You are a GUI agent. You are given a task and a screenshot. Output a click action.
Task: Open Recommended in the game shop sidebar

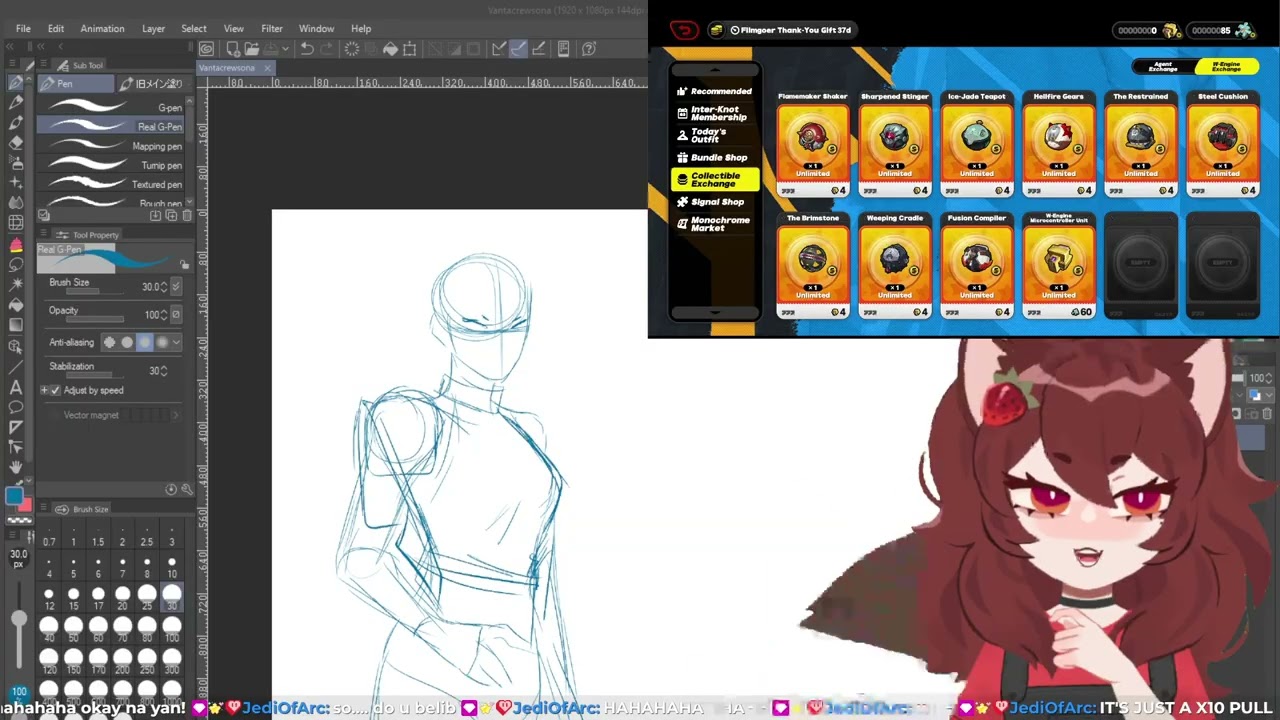pyautogui.click(x=714, y=91)
